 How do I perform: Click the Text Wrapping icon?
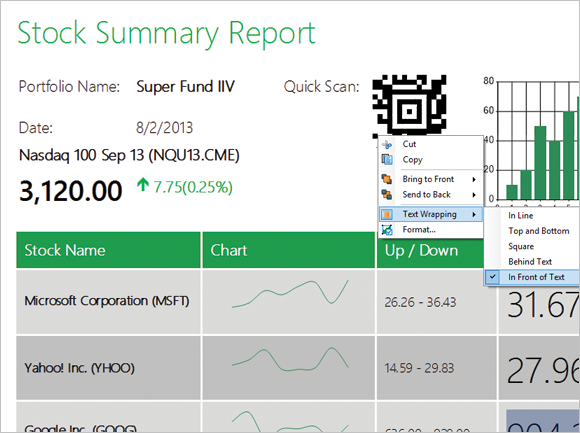click(x=387, y=214)
